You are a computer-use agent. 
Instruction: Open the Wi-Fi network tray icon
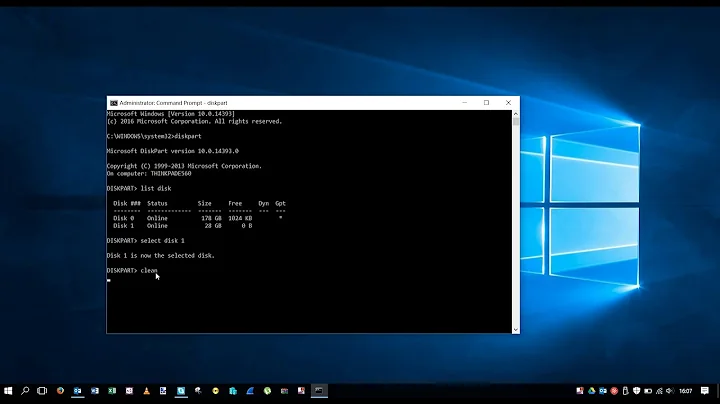point(659,391)
